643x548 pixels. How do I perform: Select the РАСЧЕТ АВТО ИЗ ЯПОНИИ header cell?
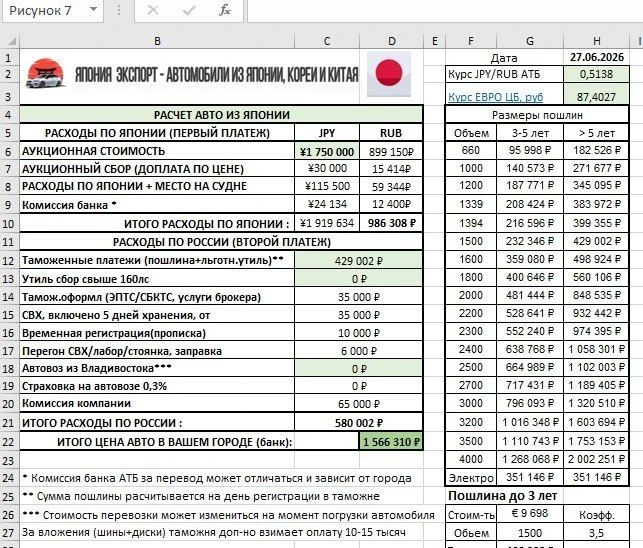point(221,115)
